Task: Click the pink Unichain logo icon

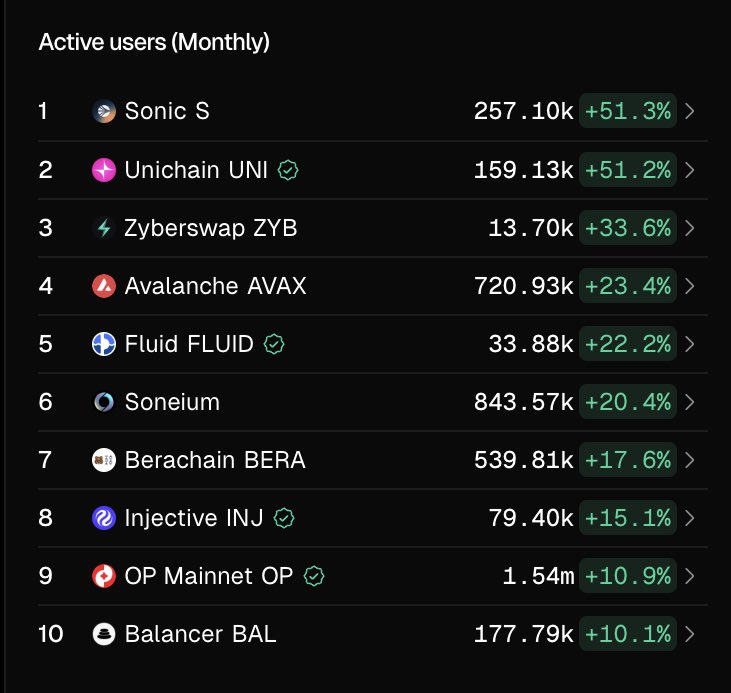Action: [x=104, y=170]
